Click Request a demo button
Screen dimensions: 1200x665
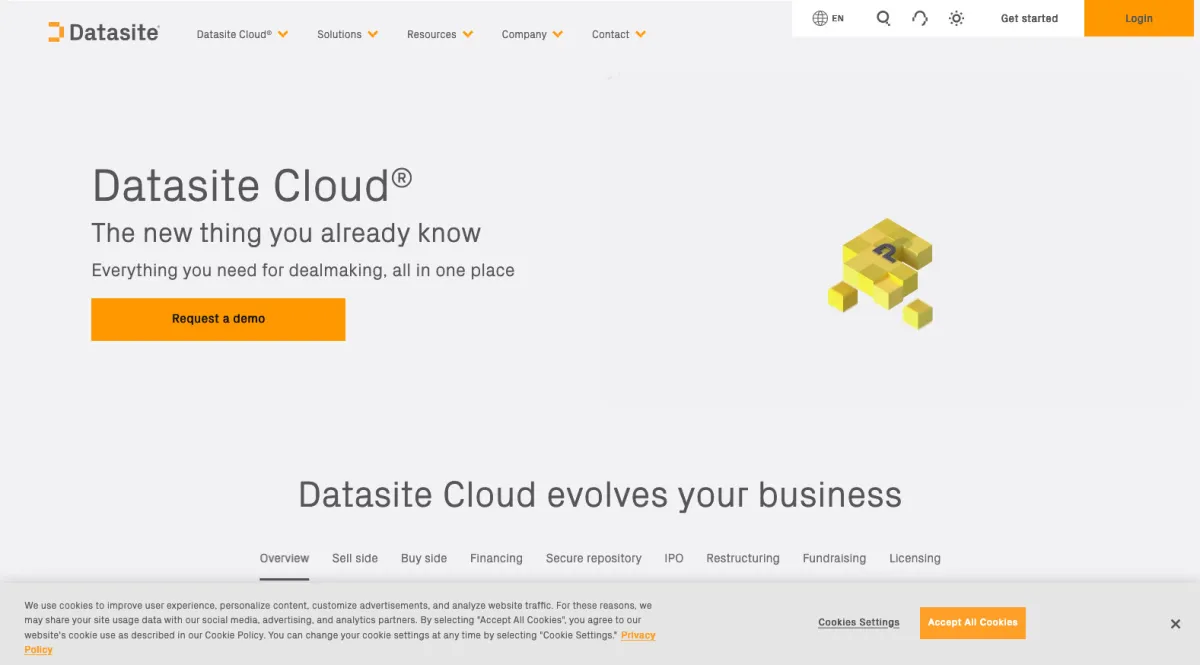[218, 319]
